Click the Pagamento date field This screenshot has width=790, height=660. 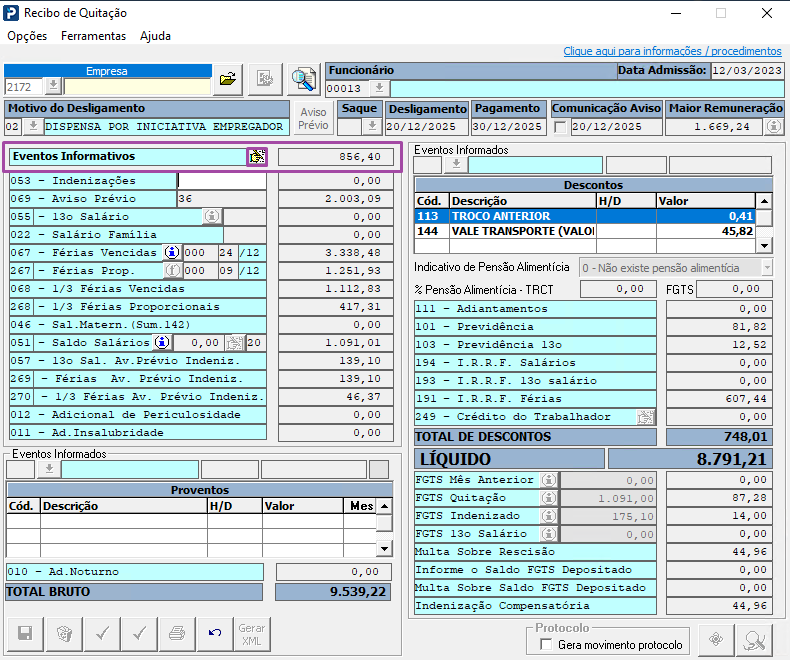509,127
